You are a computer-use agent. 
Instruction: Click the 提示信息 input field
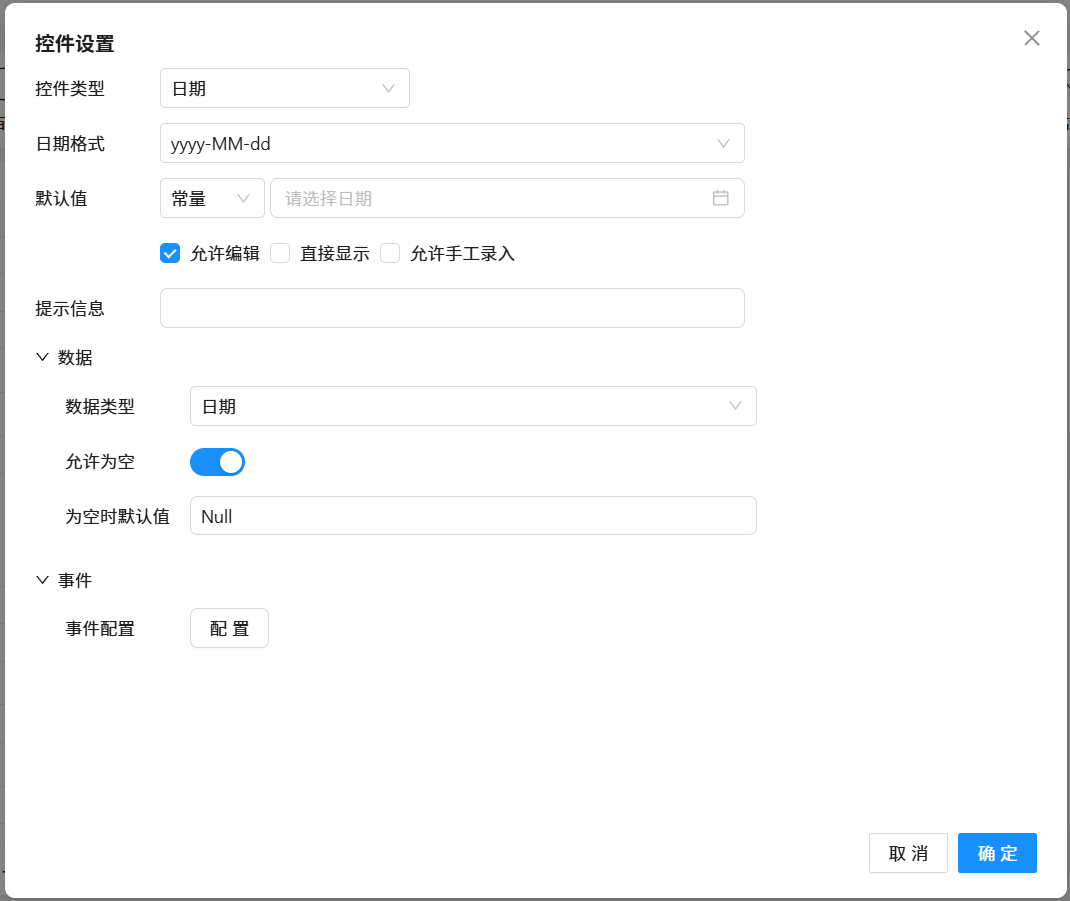pyautogui.click(x=452, y=308)
